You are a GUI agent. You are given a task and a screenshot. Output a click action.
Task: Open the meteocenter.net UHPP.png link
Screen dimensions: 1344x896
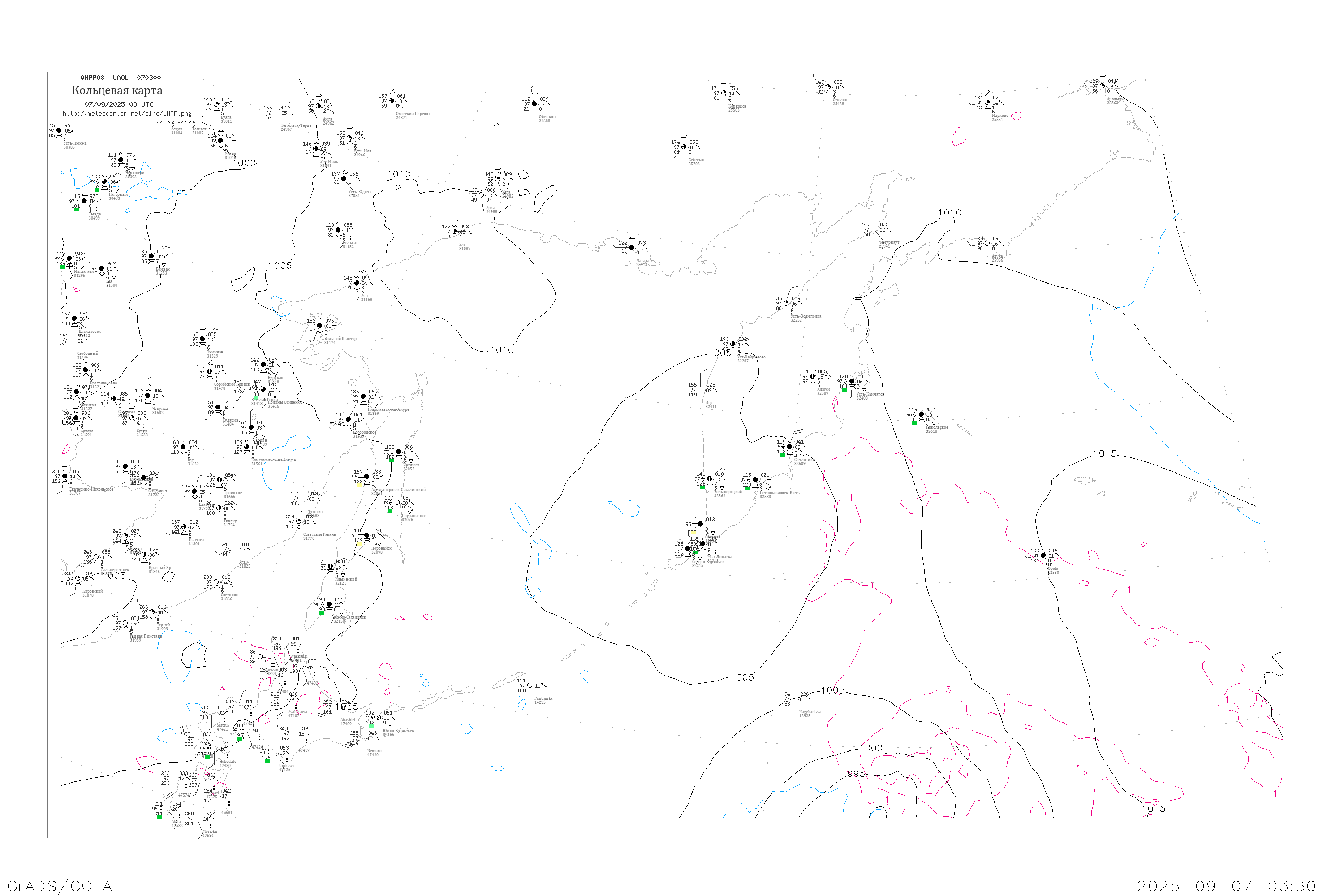(127, 114)
